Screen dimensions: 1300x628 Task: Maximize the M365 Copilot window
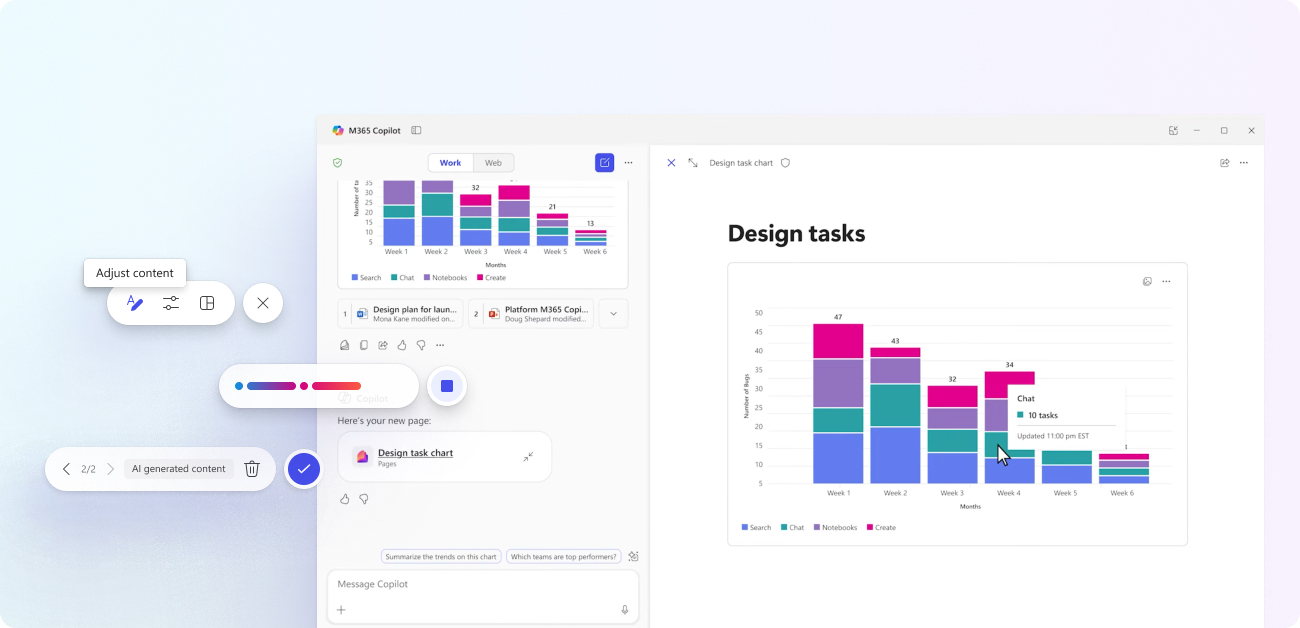(x=1224, y=130)
